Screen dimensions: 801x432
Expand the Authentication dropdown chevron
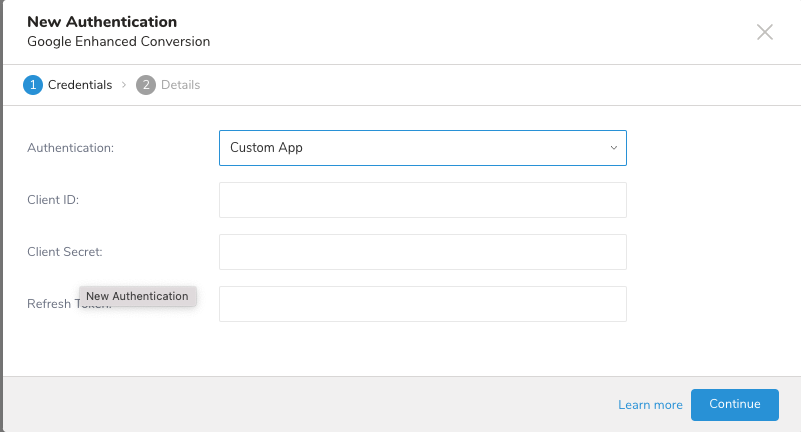(613, 148)
